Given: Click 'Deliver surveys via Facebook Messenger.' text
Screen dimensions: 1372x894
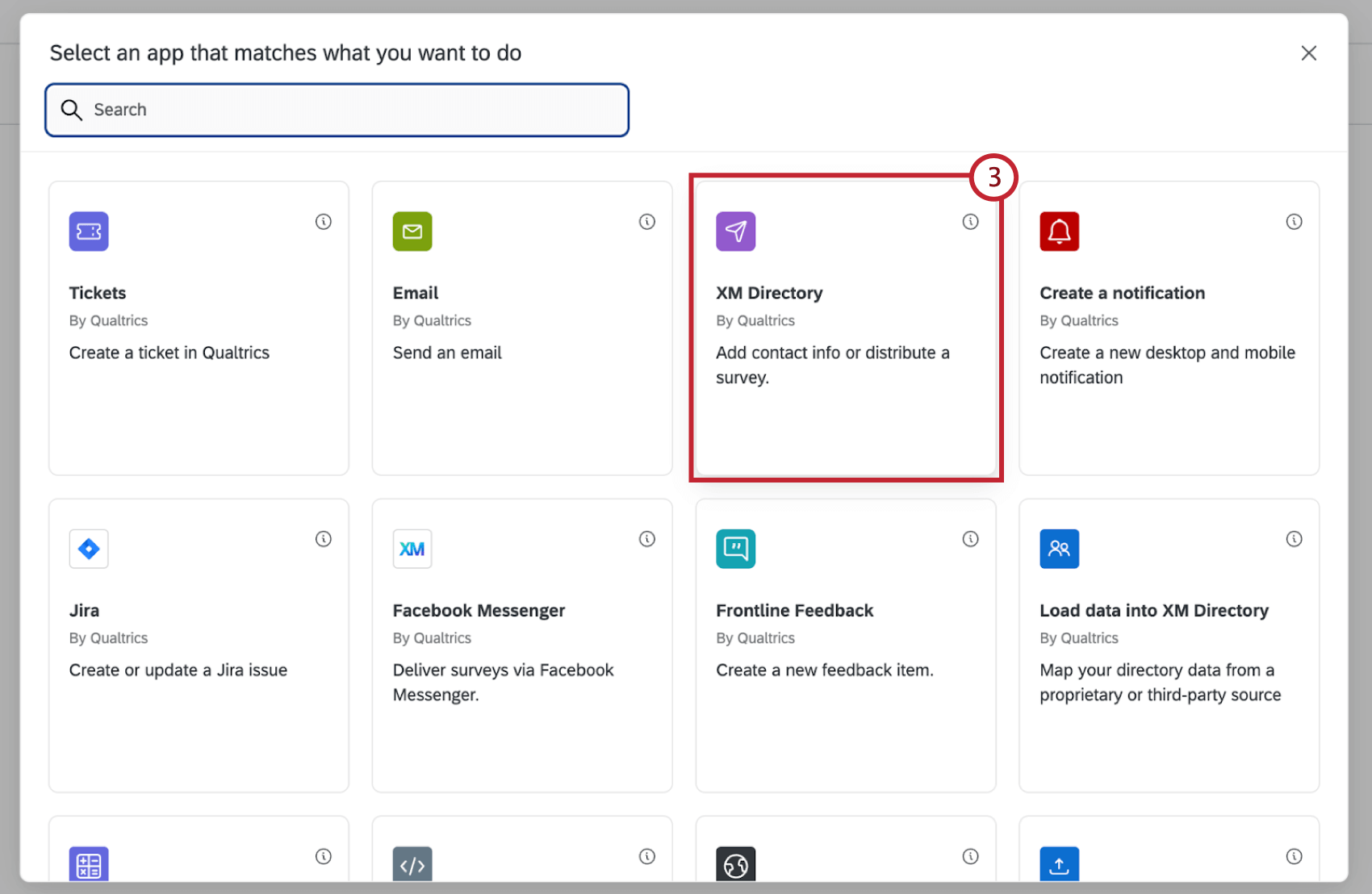Looking at the screenshot, I should coord(504,683).
